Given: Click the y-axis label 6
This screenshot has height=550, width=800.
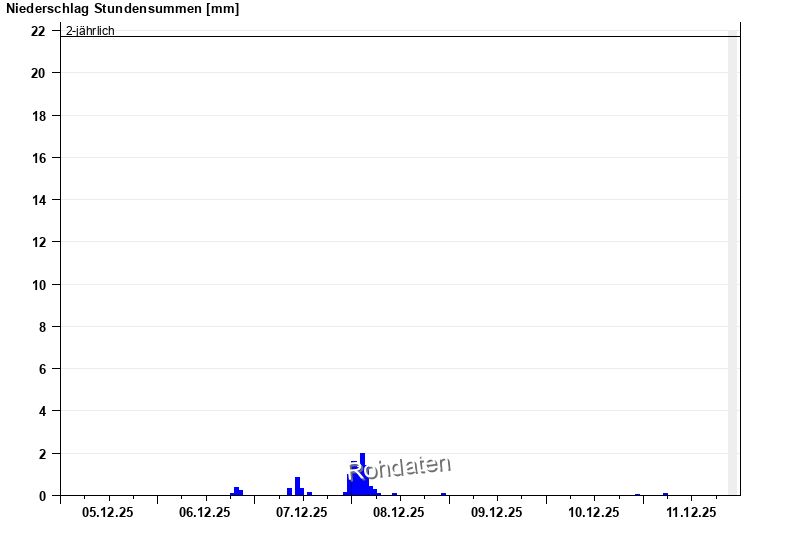Looking at the screenshot, I should tap(42, 369).
